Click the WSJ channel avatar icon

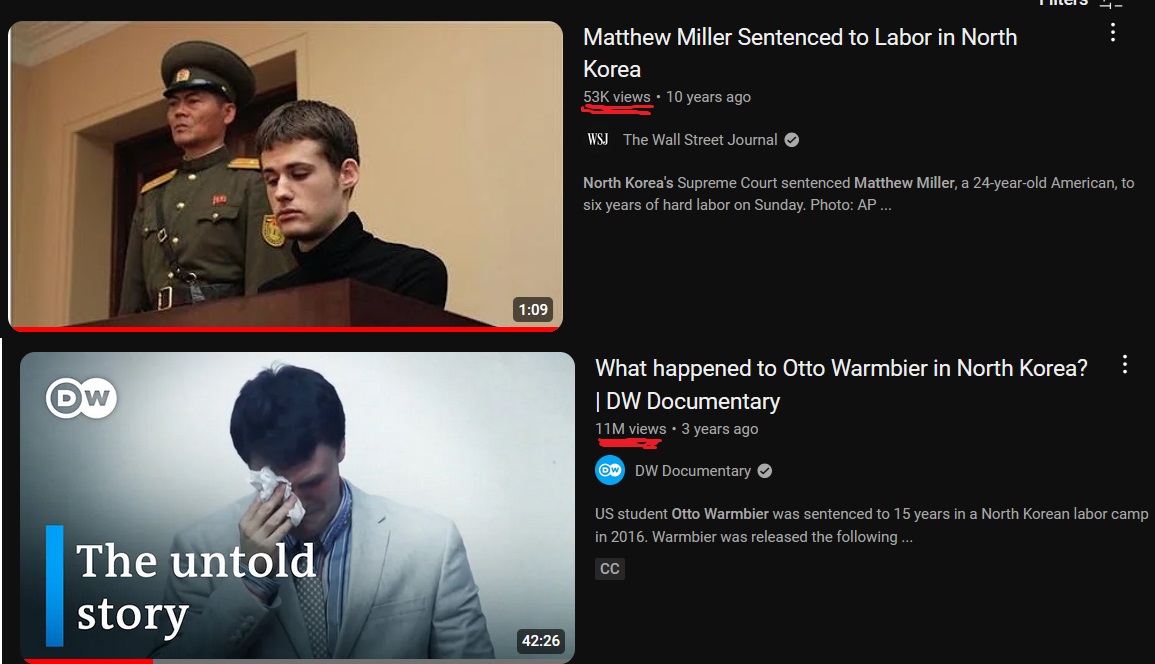tap(597, 139)
